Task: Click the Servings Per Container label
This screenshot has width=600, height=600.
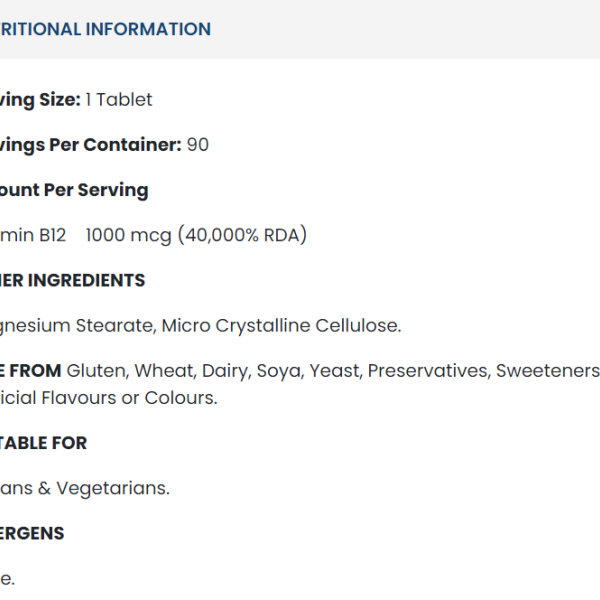Action: tap(90, 144)
